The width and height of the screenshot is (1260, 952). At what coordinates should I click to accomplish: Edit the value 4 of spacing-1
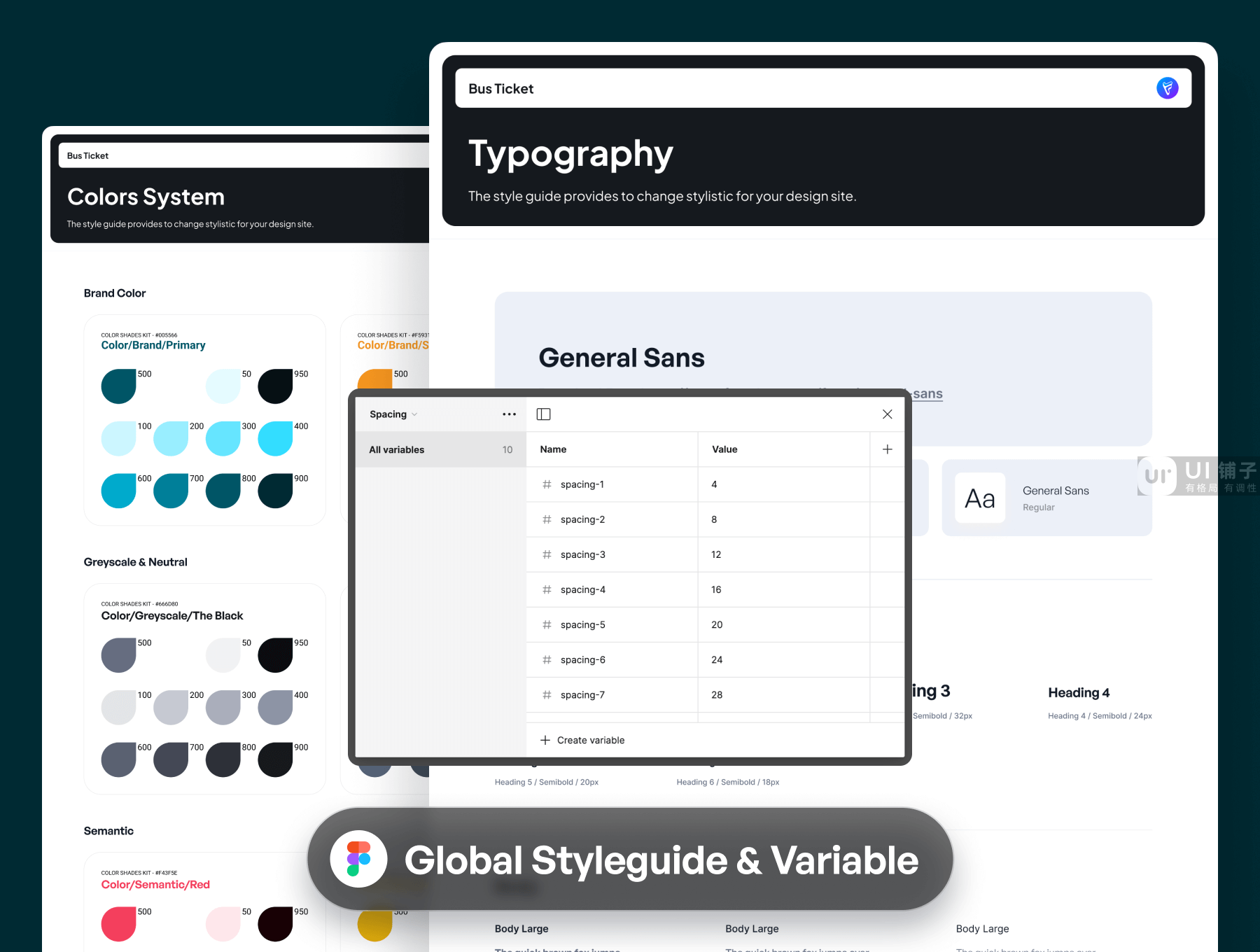(x=714, y=484)
